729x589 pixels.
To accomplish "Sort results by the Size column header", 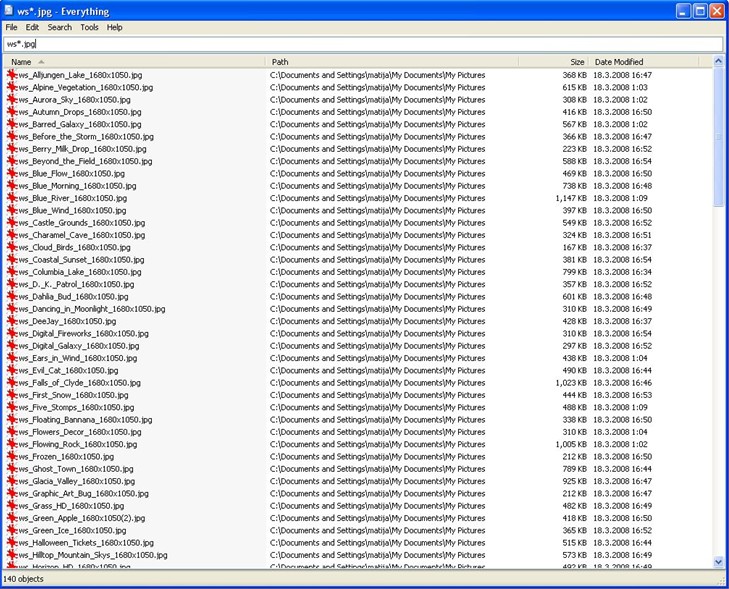I will (553, 62).
